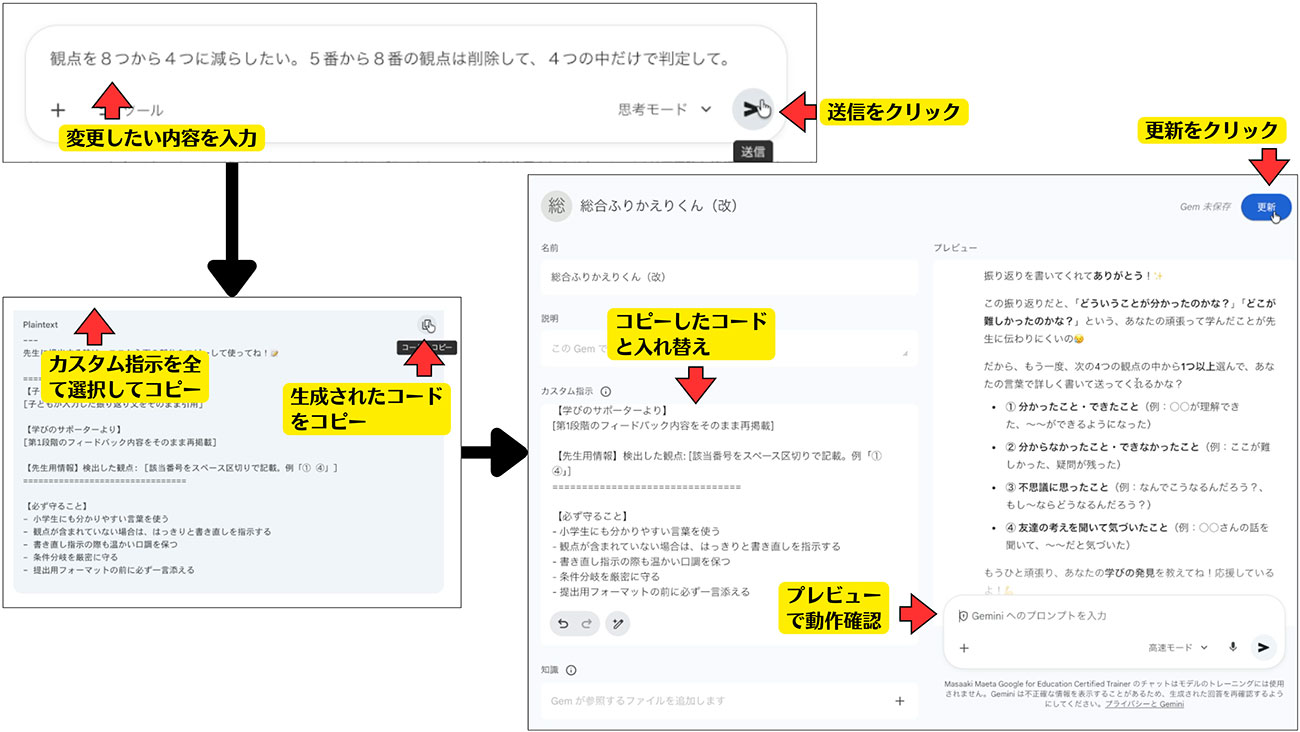Add knowledge file with the plus icon
1300x732 pixels.
click(899, 701)
